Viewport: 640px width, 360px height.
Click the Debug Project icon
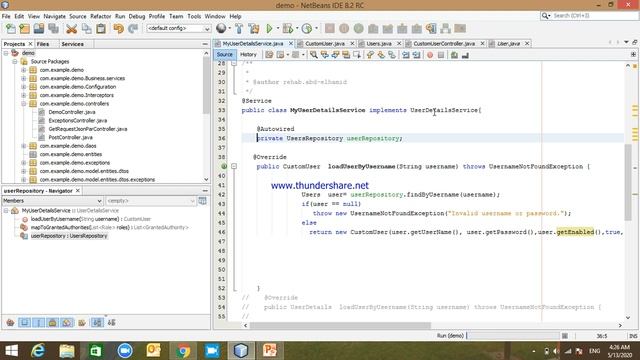(x=288, y=28)
